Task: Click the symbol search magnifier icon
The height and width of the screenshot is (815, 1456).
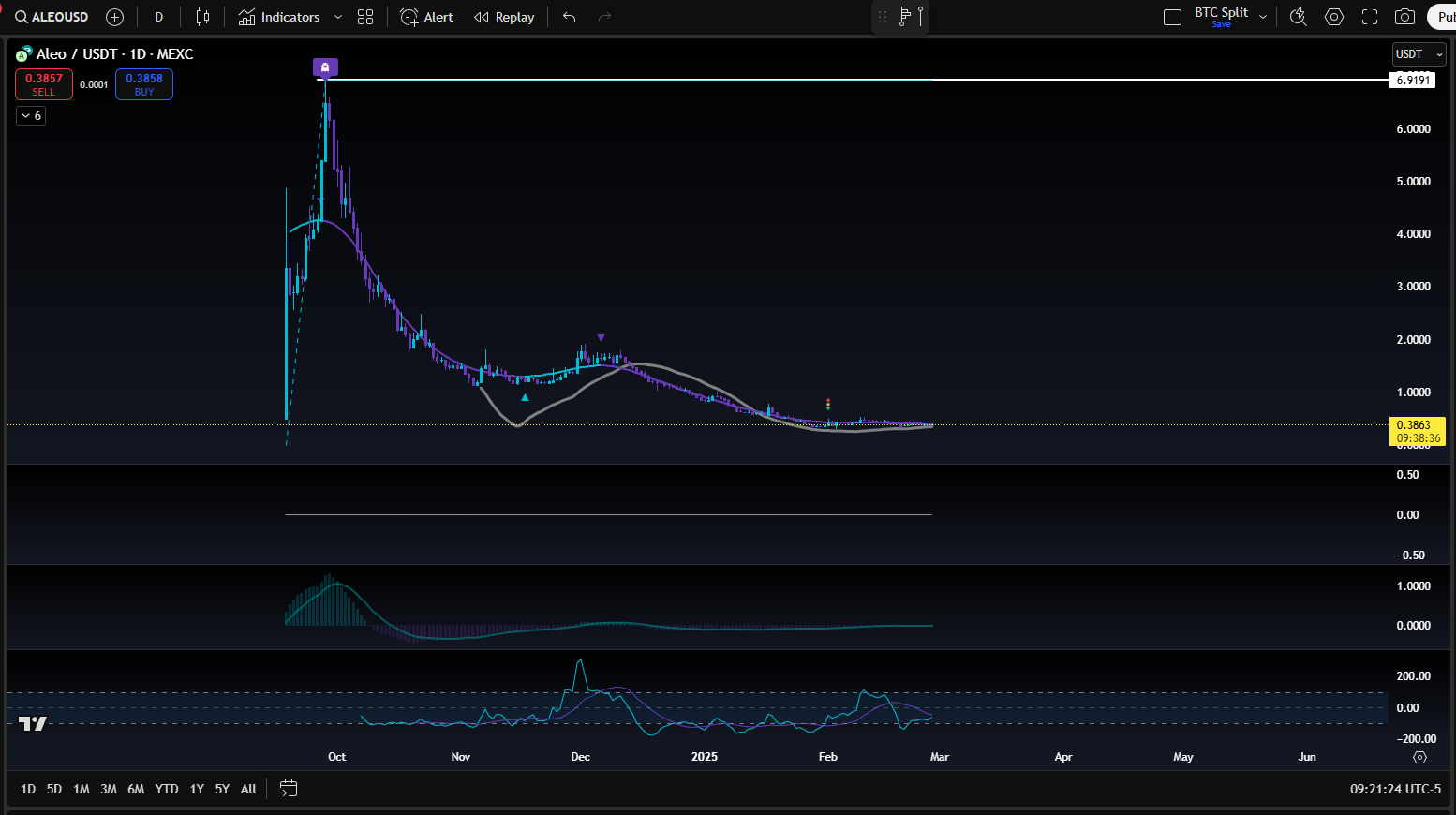Action: point(19,16)
